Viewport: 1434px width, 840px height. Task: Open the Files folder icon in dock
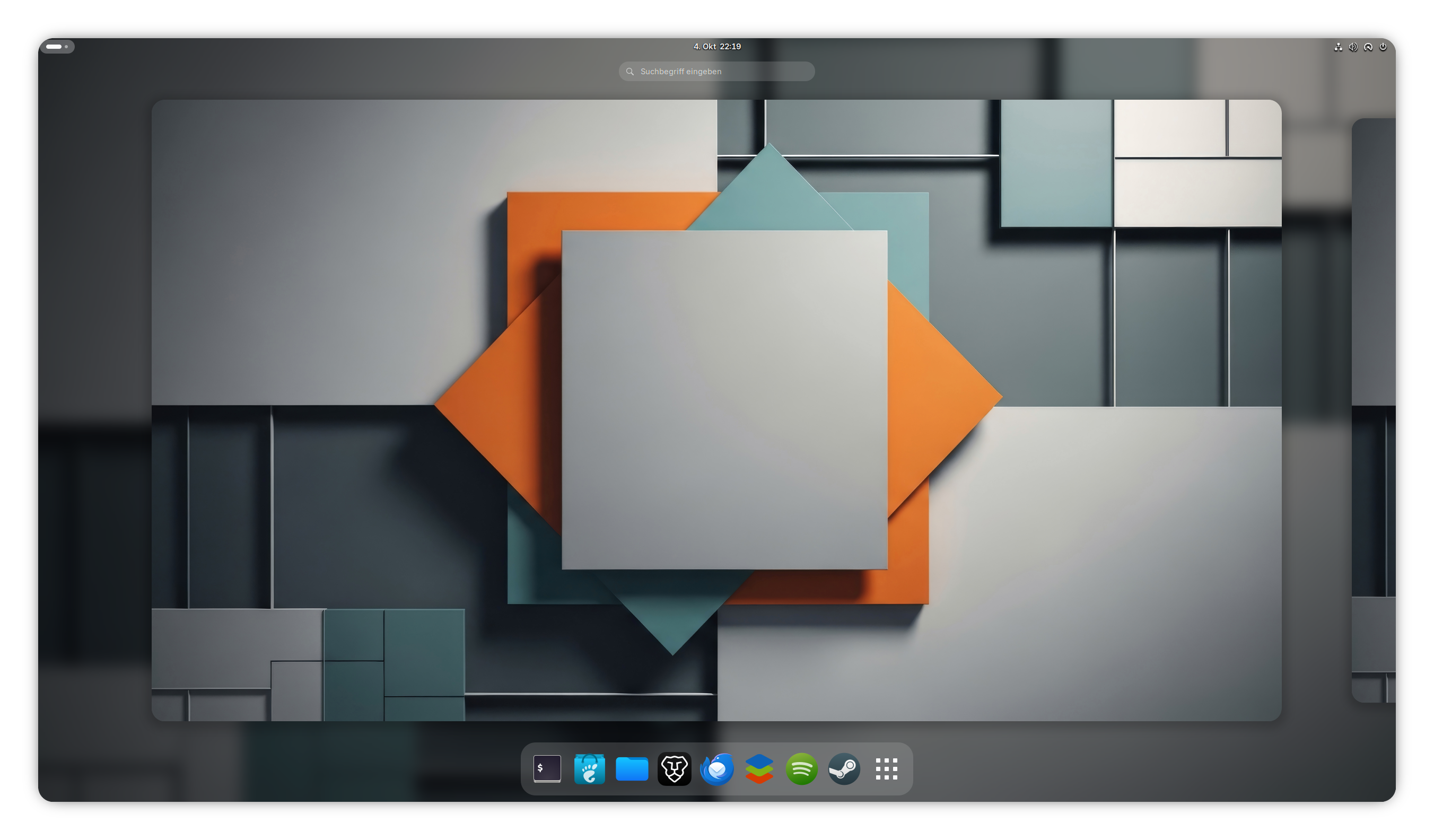coord(632,769)
